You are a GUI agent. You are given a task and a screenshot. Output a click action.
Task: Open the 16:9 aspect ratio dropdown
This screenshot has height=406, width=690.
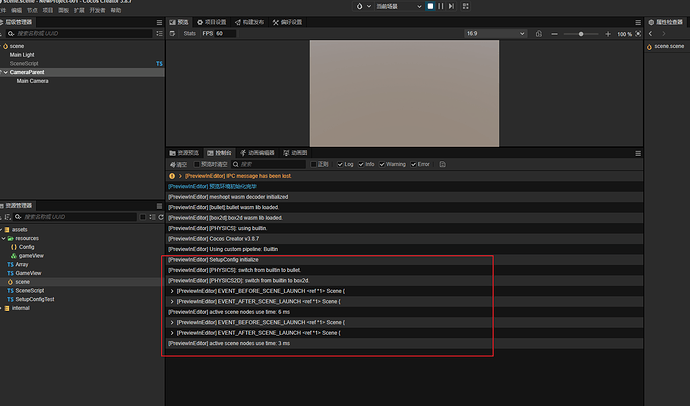click(x=495, y=33)
